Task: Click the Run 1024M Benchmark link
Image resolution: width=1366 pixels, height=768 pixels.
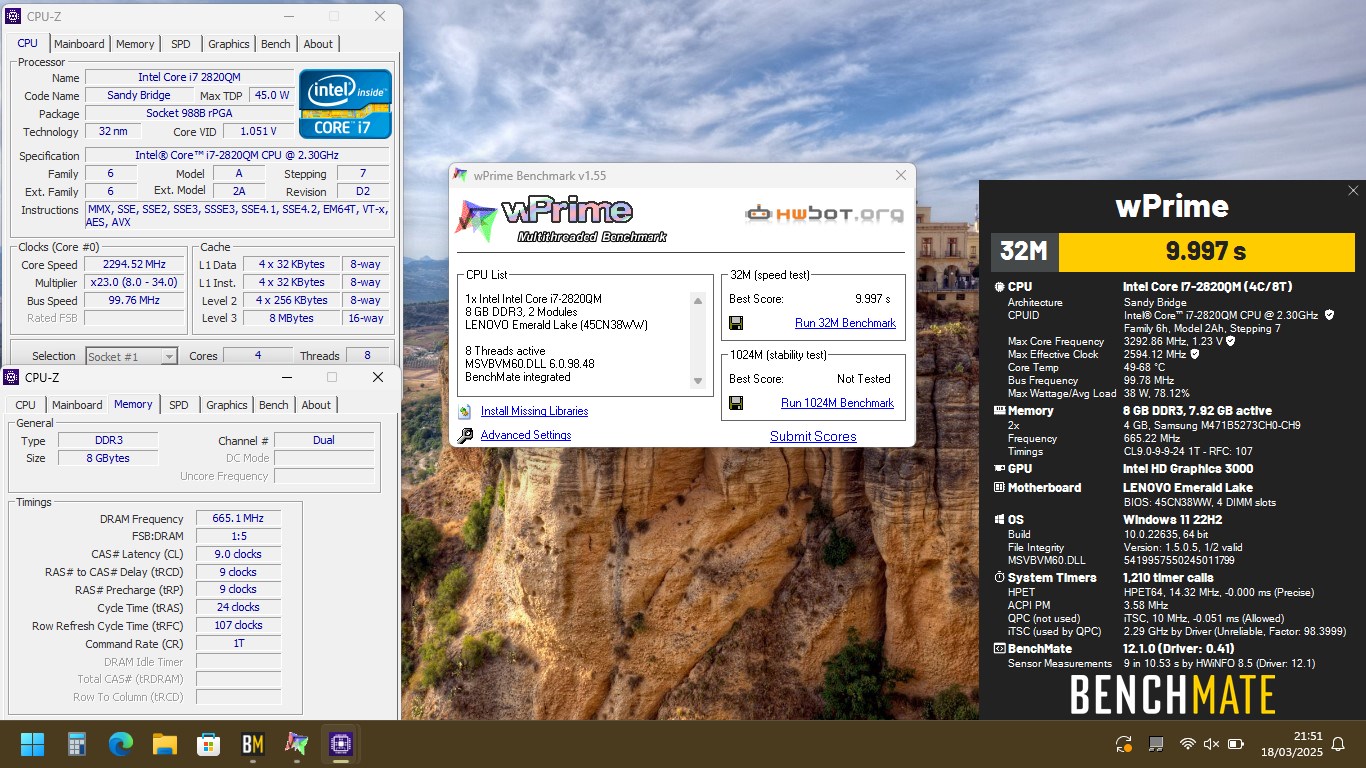Action: click(x=837, y=403)
